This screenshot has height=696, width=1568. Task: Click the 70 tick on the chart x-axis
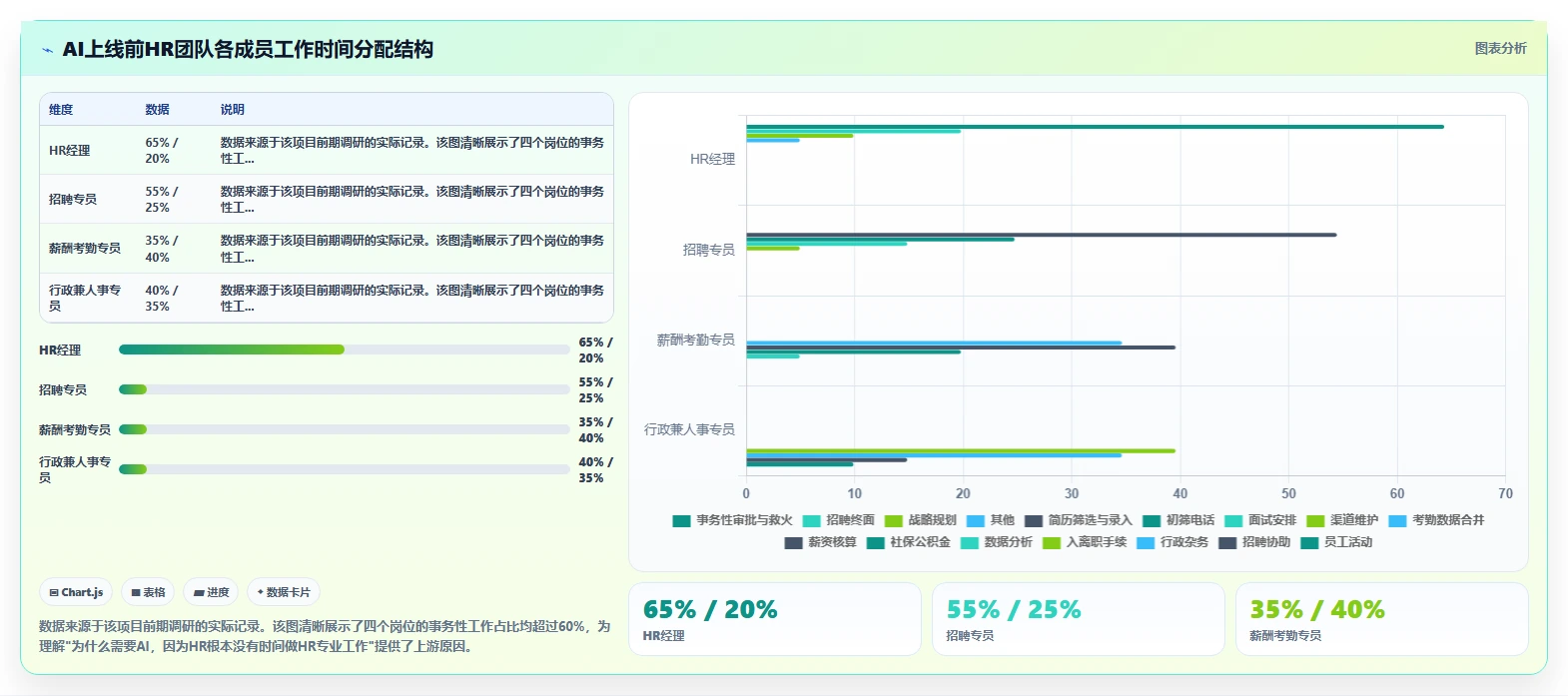point(1505,493)
